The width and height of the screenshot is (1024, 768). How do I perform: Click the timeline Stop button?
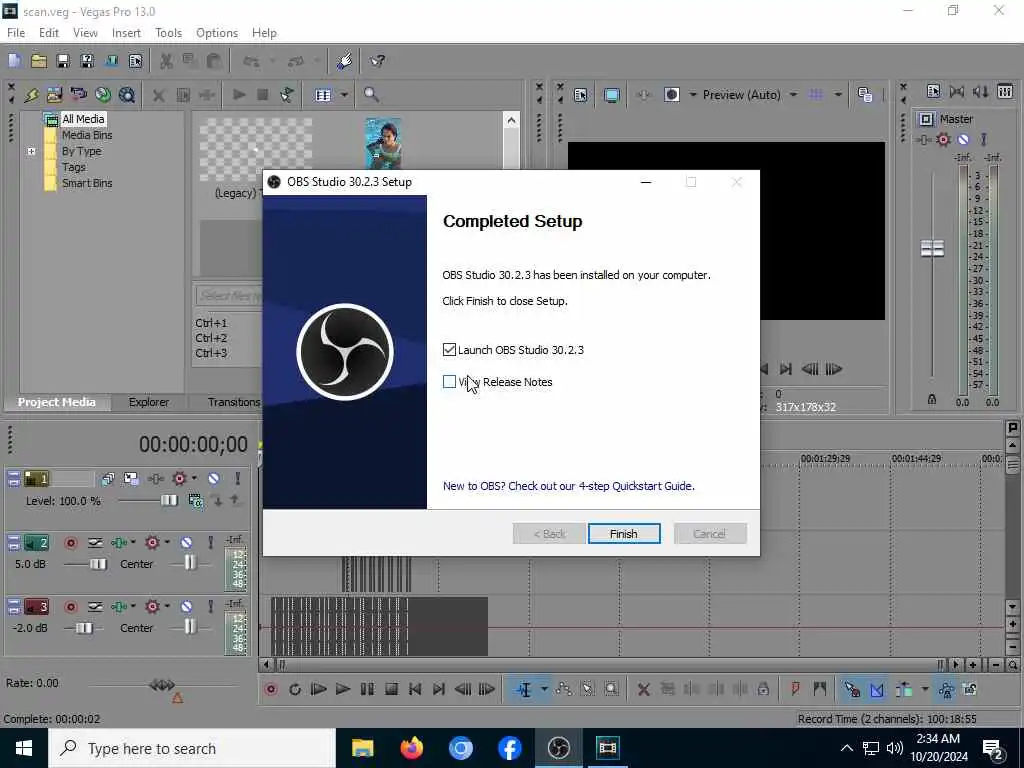[391, 689]
